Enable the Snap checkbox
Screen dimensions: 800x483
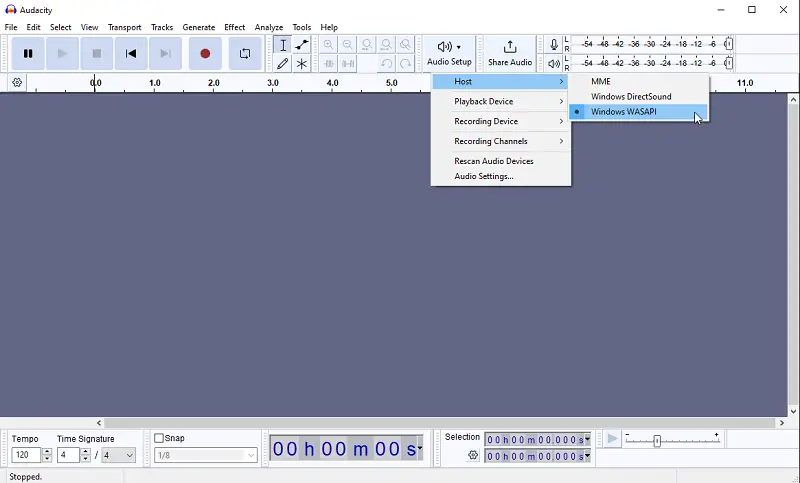tap(159, 438)
